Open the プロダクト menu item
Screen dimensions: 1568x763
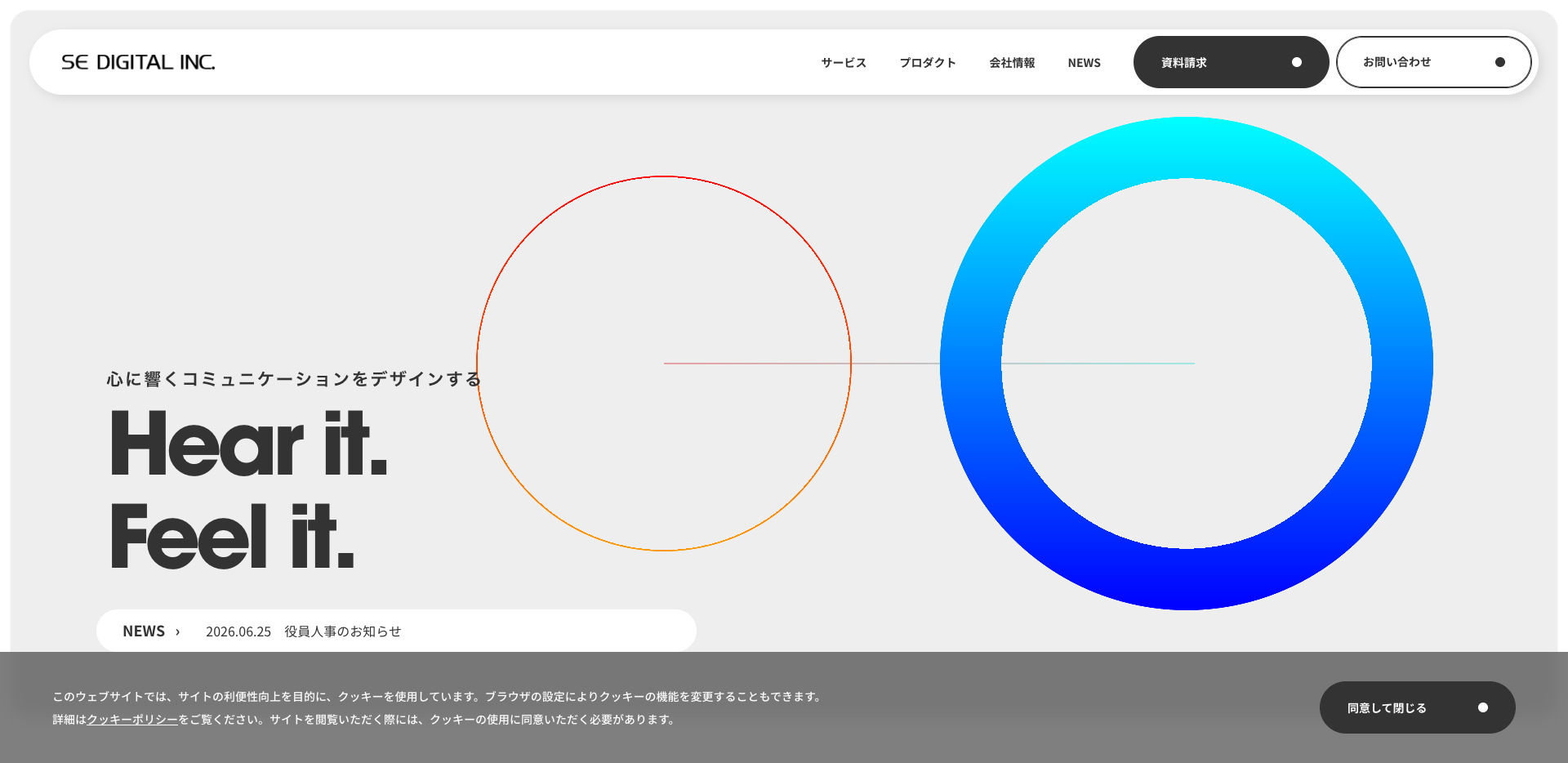pyautogui.click(x=928, y=63)
